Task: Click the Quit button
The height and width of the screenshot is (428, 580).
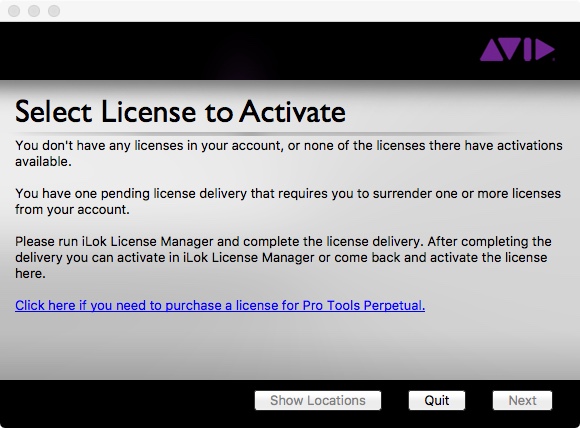Action: pos(436,400)
